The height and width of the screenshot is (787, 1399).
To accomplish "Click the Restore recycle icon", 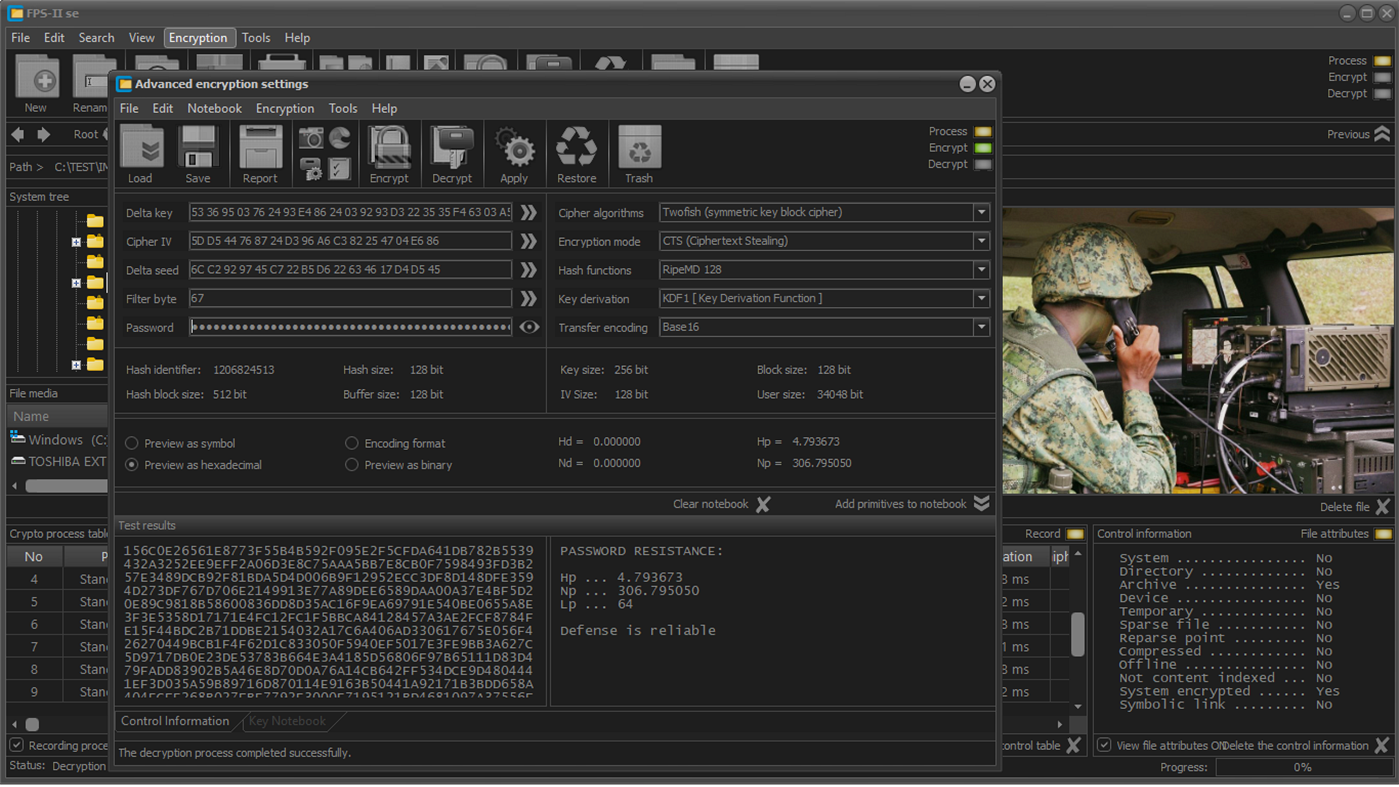I will [x=576, y=154].
